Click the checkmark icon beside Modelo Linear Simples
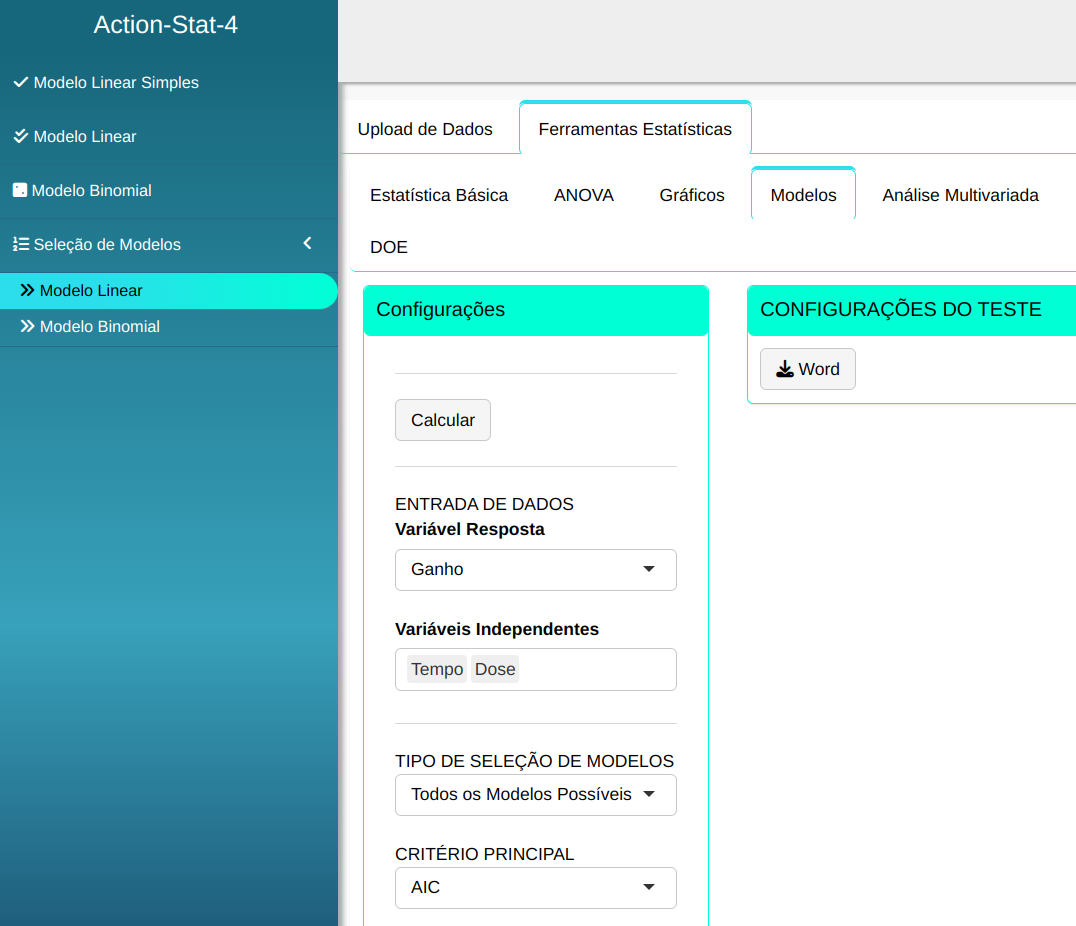The image size is (1076, 926). click(20, 82)
